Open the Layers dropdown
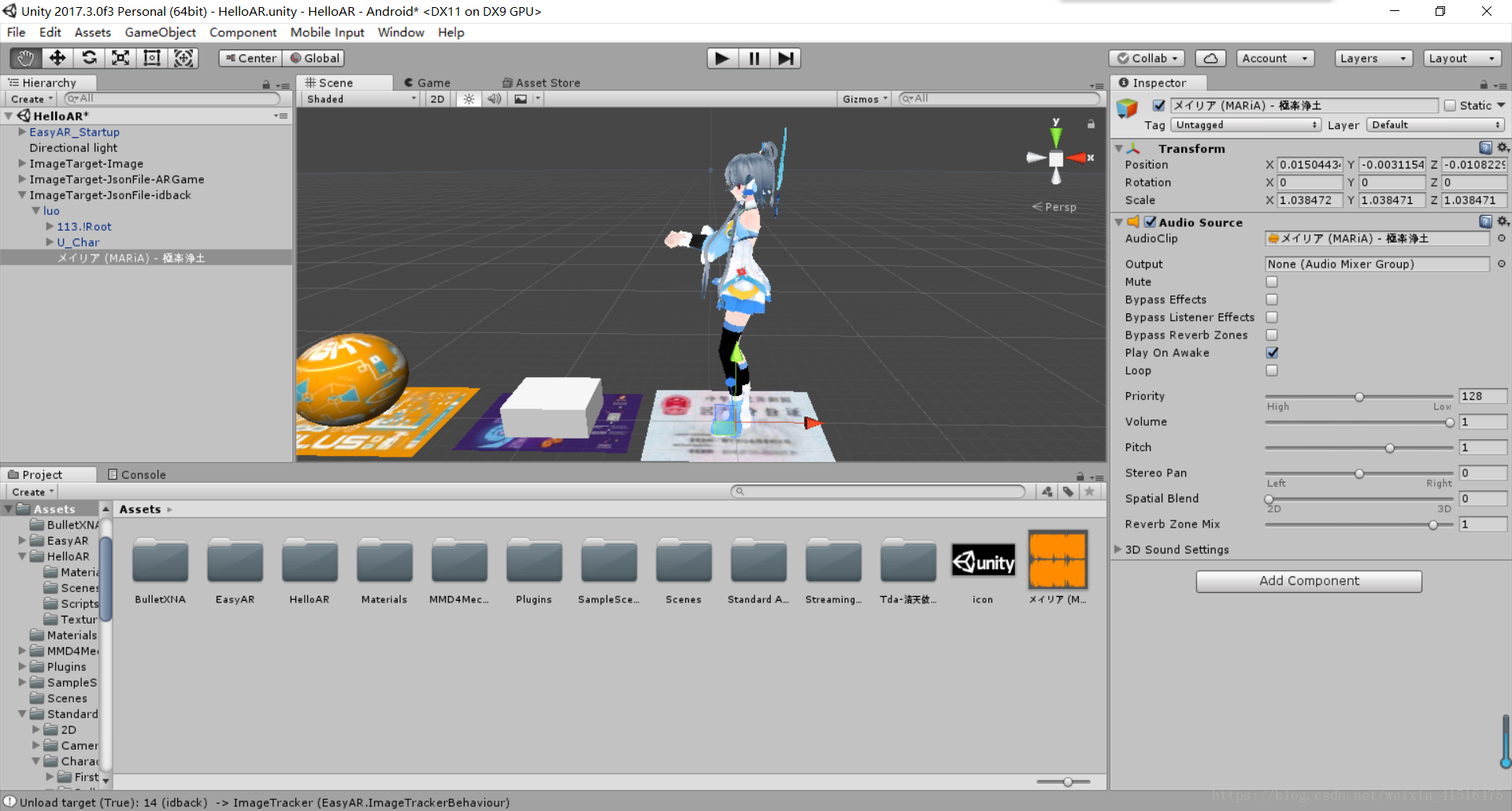This screenshot has width=1512, height=811. tap(1373, 58)
